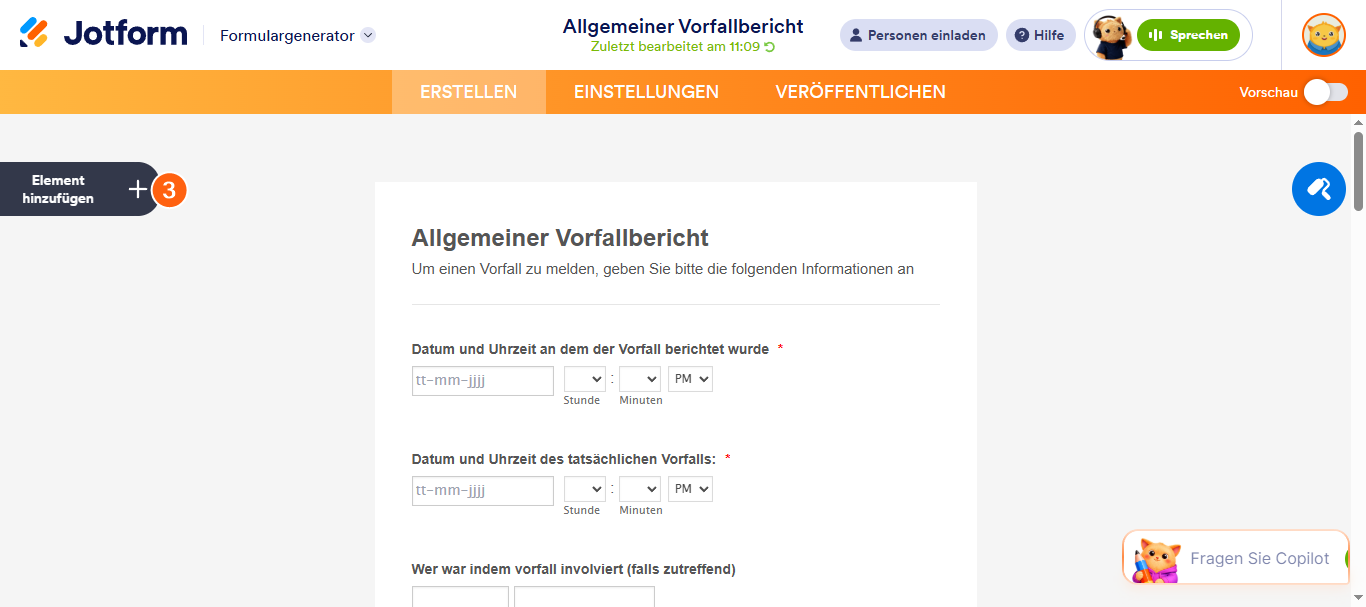Screen dimensions: 1366x607
Task: Click the date field under 'tatsächlichen Vorfalls'
Action: (x=482, y=490)
